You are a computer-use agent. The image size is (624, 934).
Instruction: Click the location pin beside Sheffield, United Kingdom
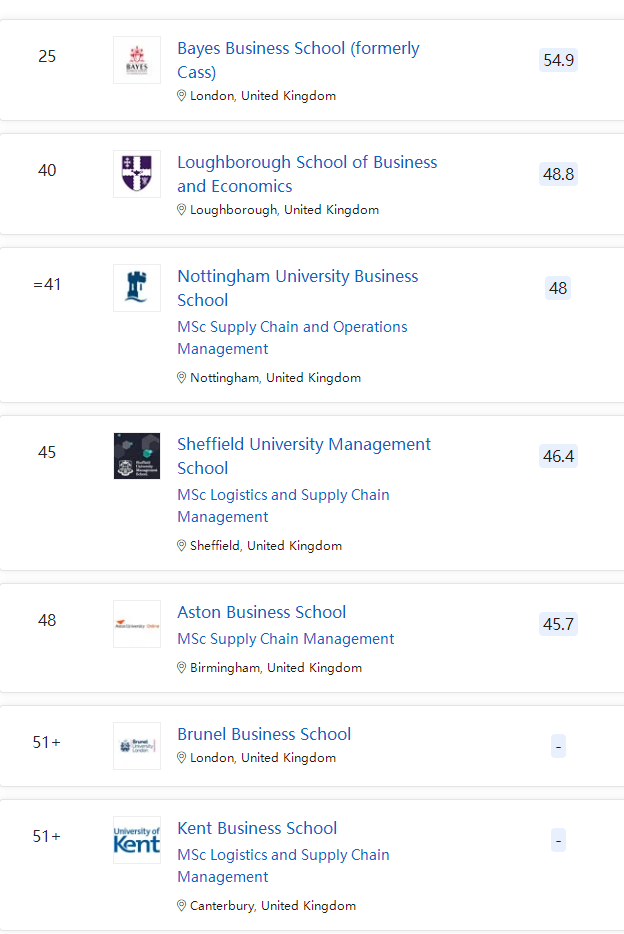[x=182, y=546]
